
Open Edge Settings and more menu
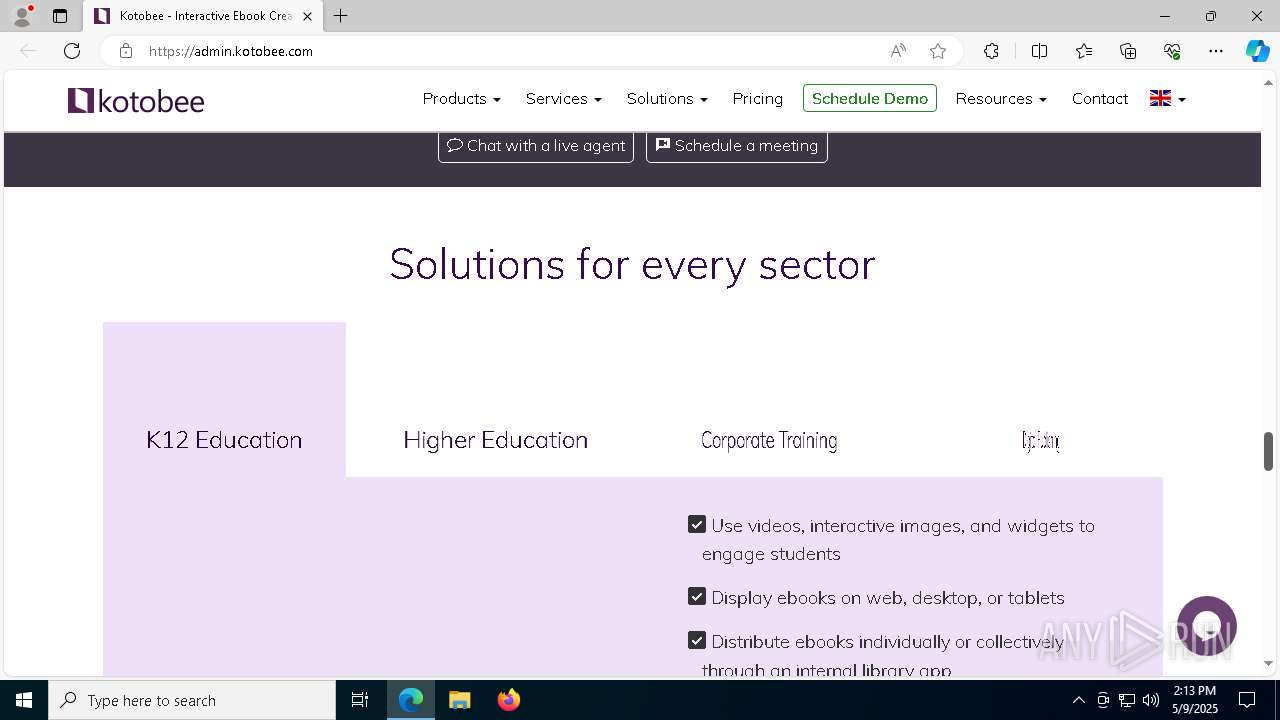(1216, 51)
